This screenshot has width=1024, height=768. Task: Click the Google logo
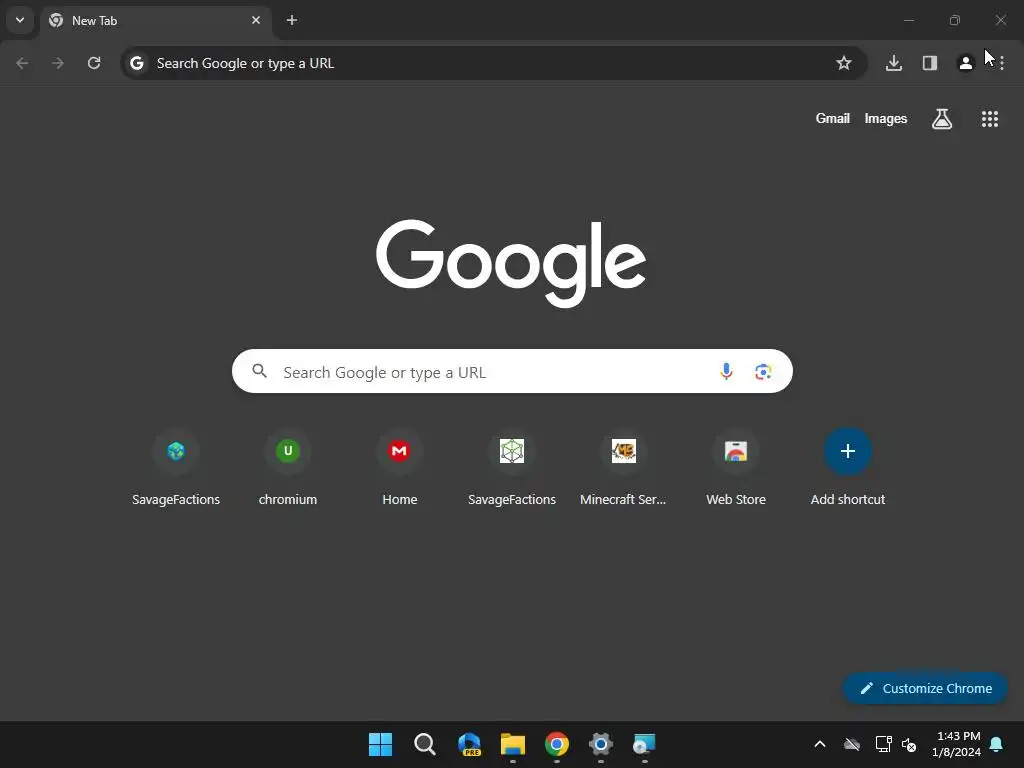pyautogui.click(x=511, y=263)
